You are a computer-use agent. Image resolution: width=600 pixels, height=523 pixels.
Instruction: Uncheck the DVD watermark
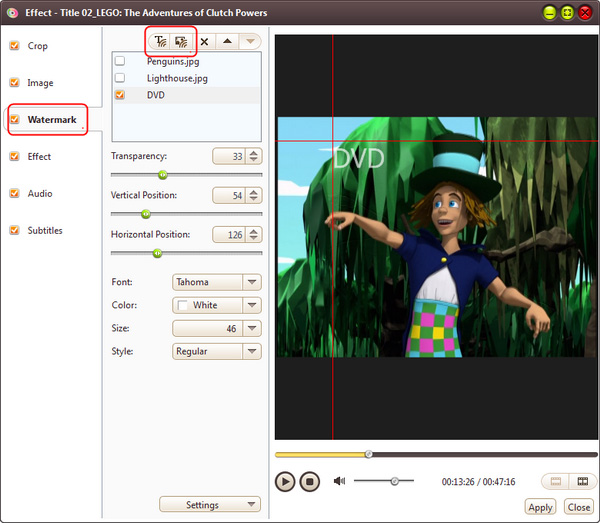[x=120, y=95]
